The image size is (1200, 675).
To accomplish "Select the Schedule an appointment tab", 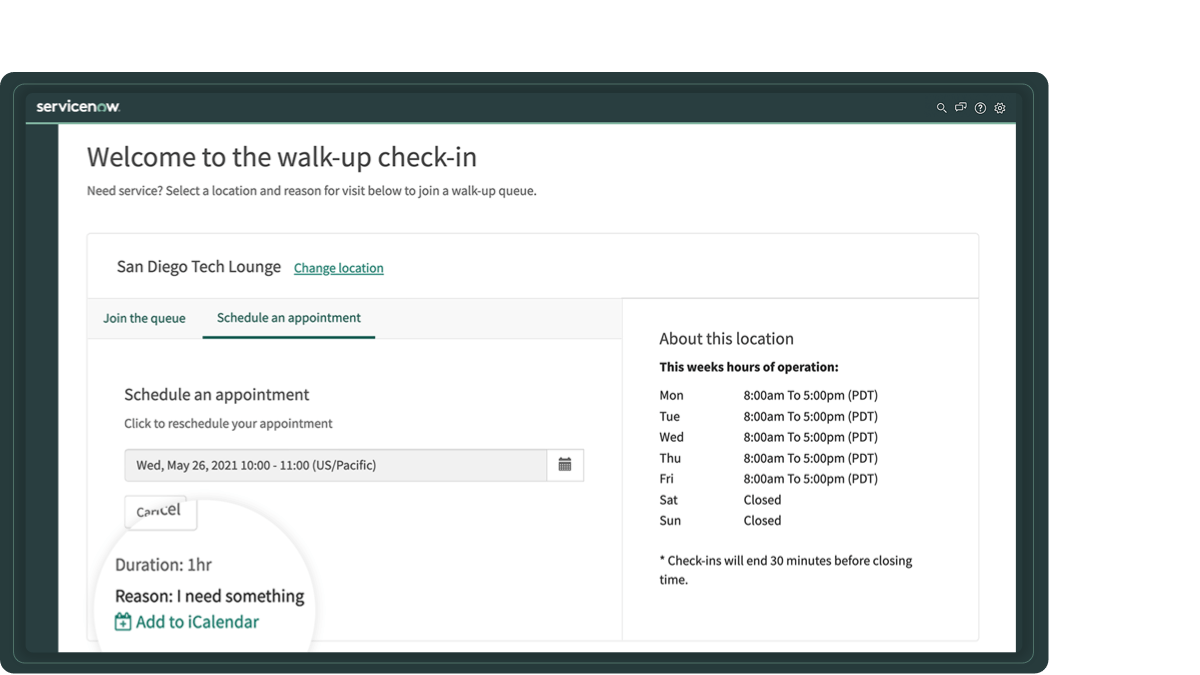I will point(288,317).
